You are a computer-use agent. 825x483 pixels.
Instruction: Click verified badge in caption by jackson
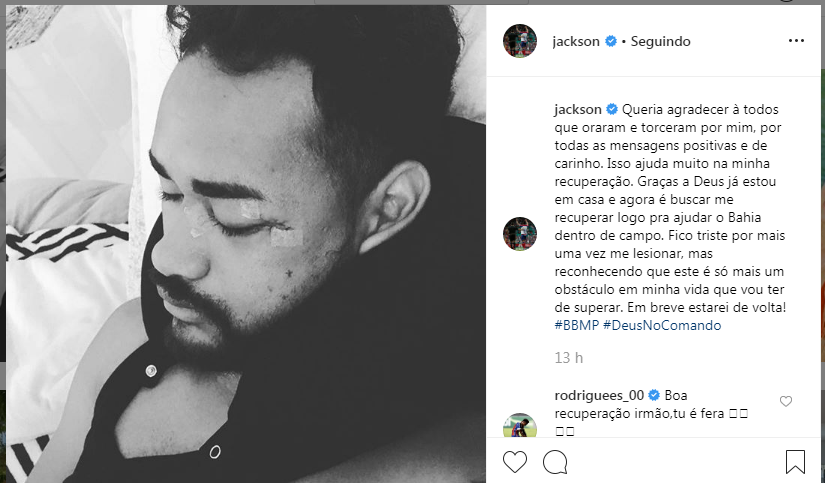(x=612, y=109)
